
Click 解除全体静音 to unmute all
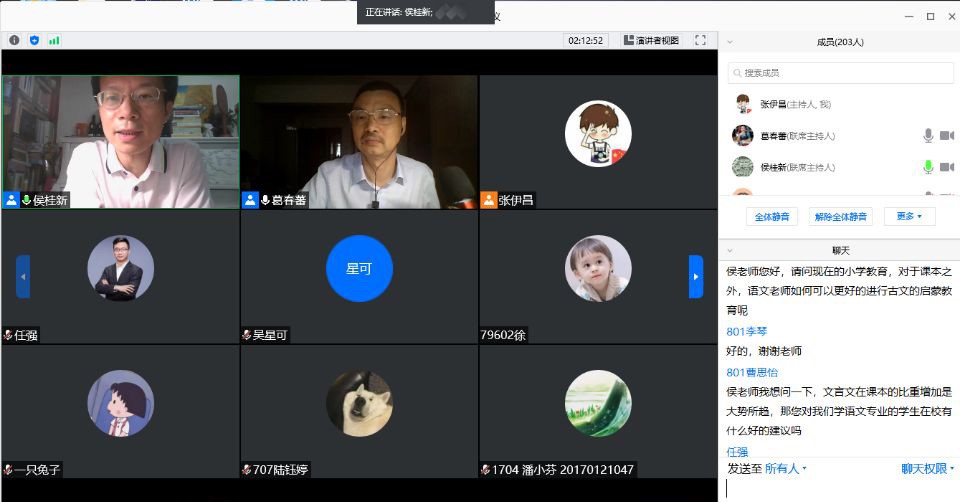click(841, 216)
